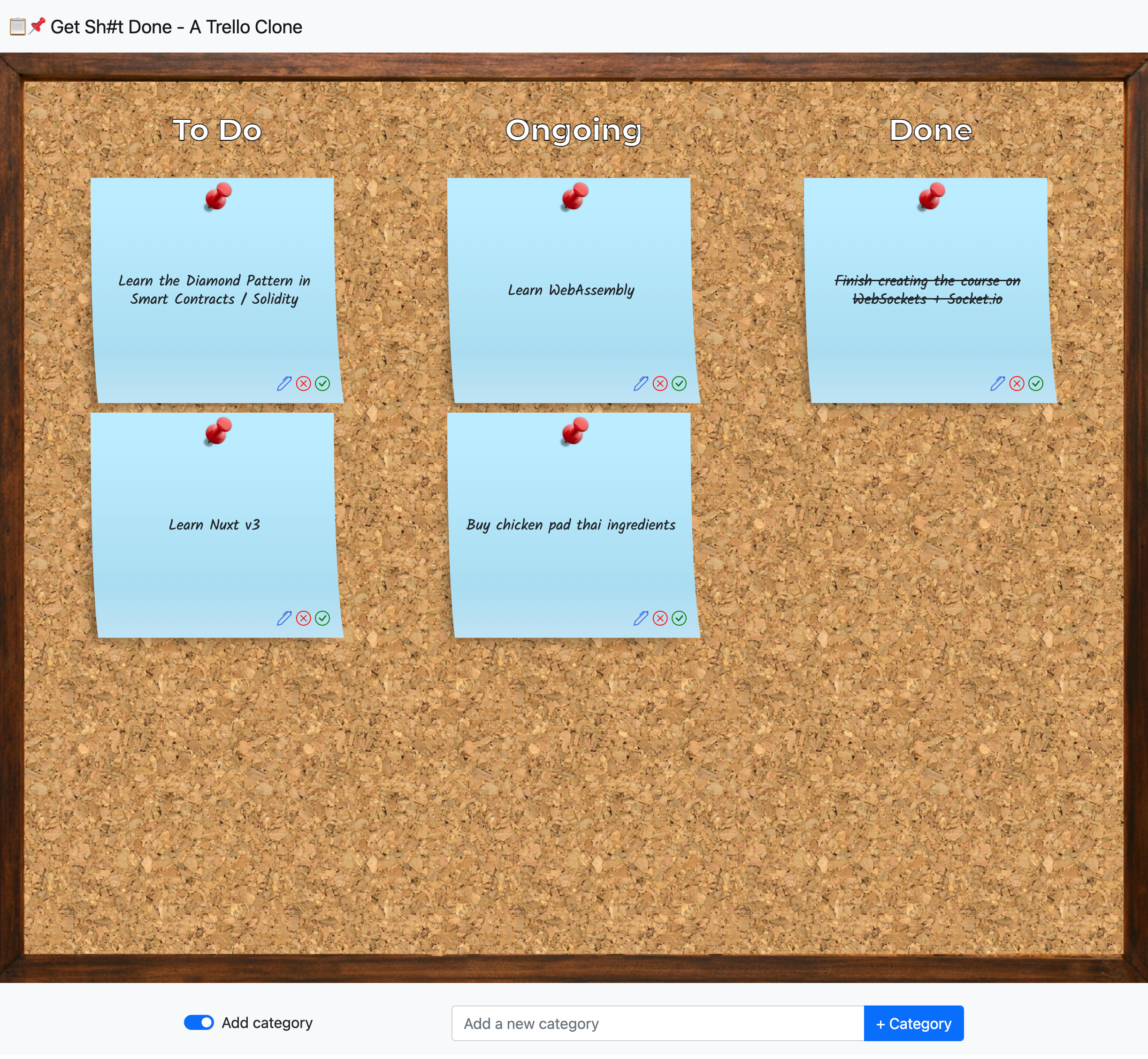Focus the Add a new category field

657,1023
